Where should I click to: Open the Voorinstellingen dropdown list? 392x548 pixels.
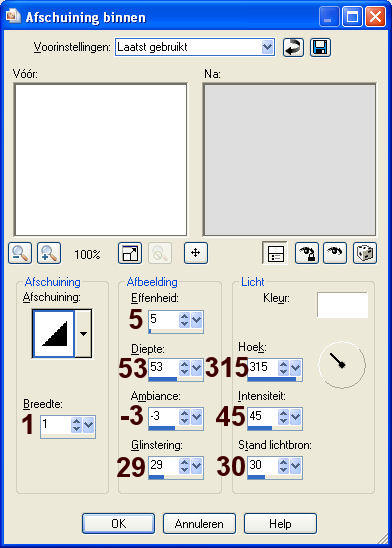click(x=267, y=47)
